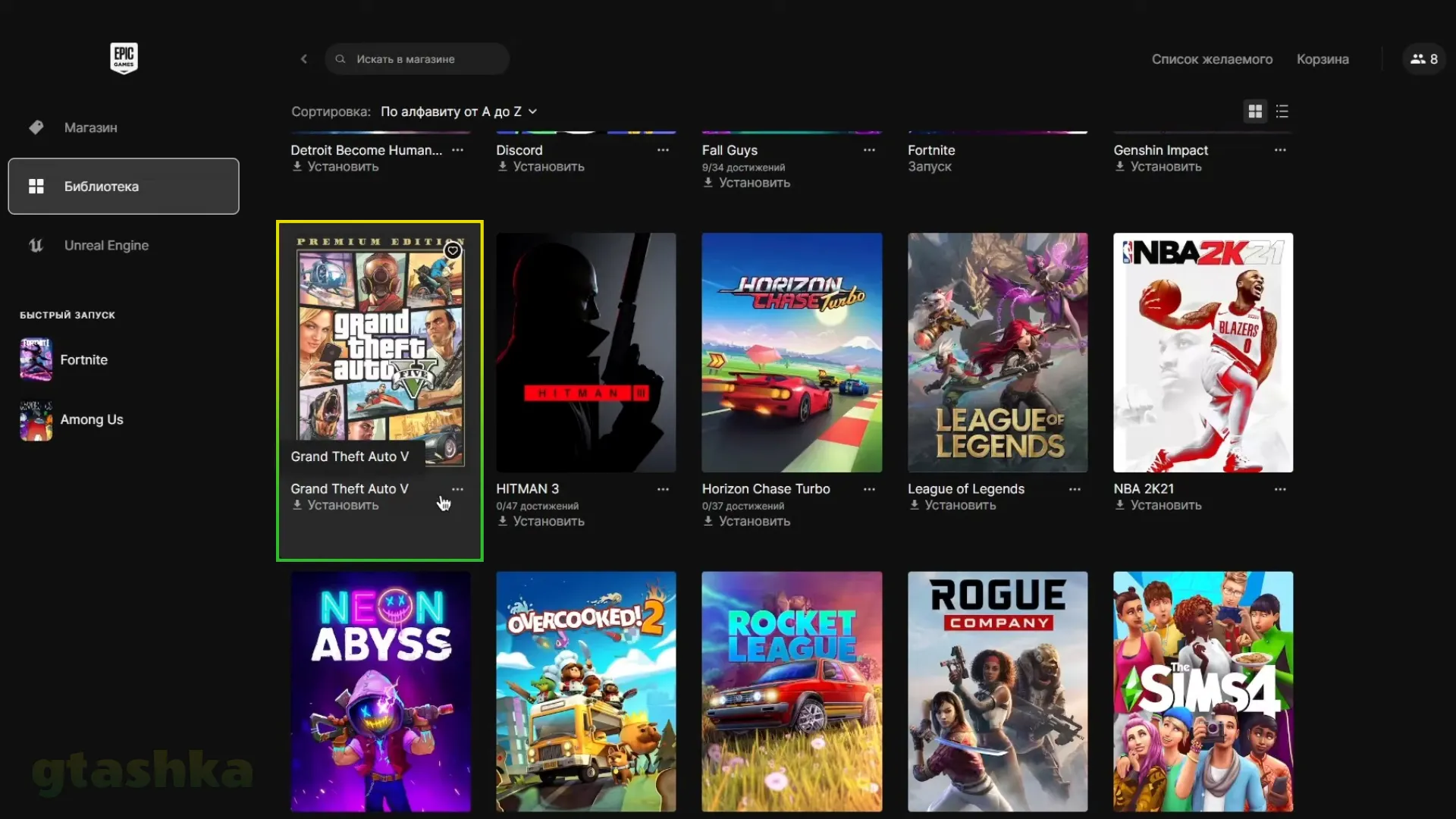
Task: Click the NBA 2K21 title text
Action: 1144,489
